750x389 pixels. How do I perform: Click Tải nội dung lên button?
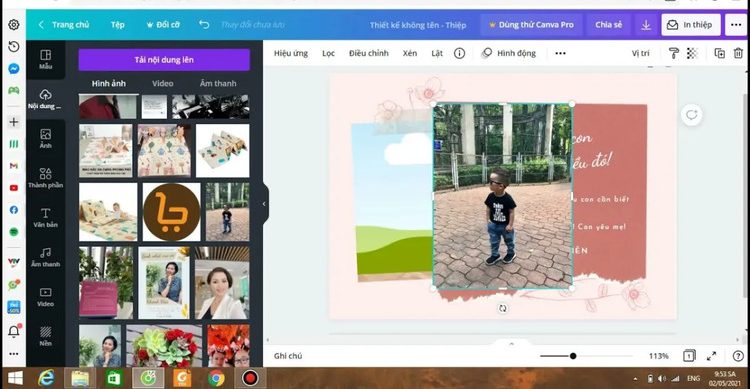tap(164, 60)
